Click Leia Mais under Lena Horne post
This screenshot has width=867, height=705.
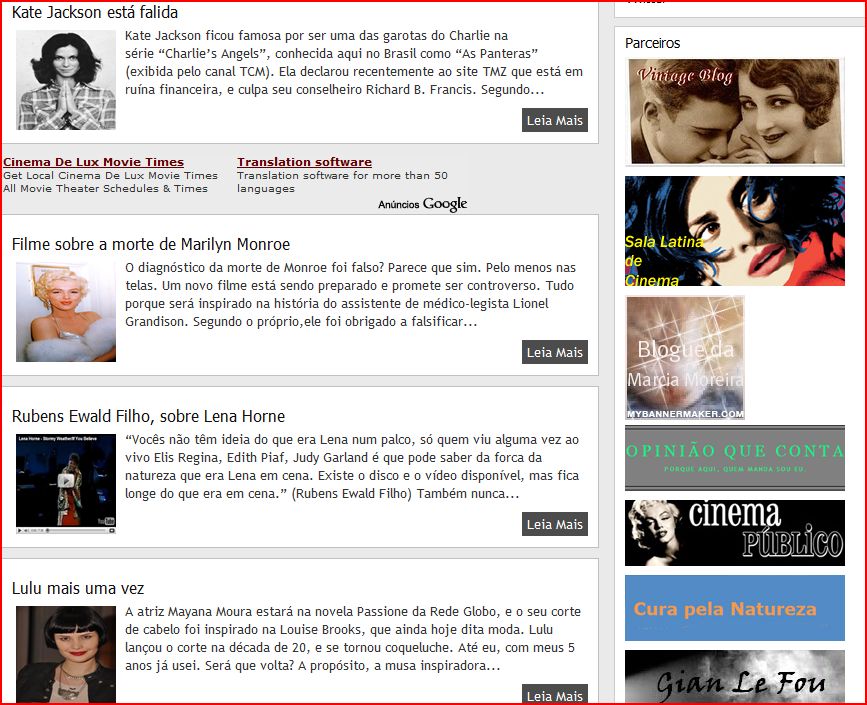(555, 524)
